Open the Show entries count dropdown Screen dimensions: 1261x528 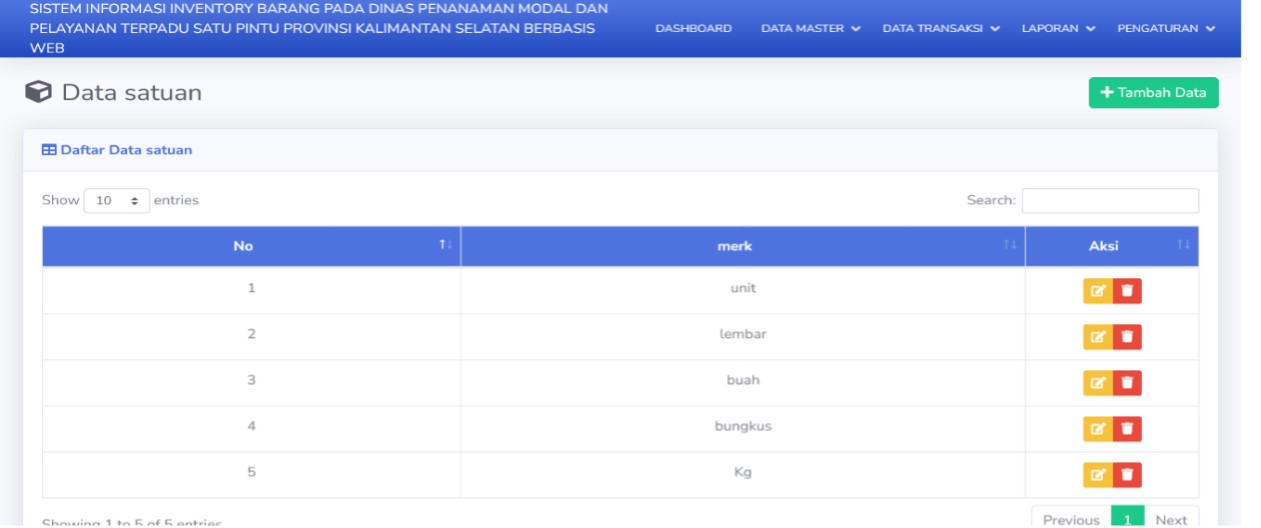117,200
